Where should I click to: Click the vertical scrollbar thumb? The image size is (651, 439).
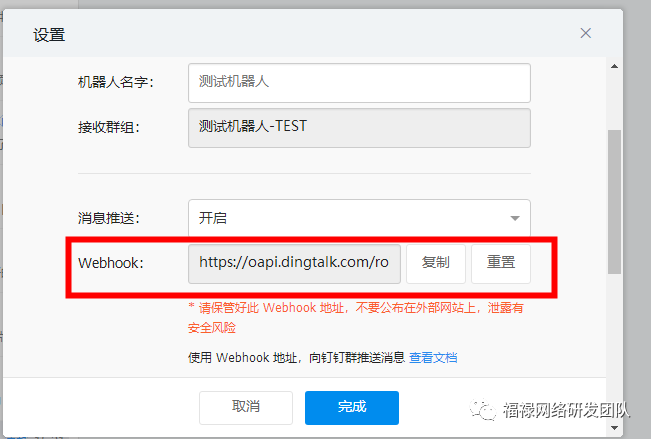click(x=614, y=202)
